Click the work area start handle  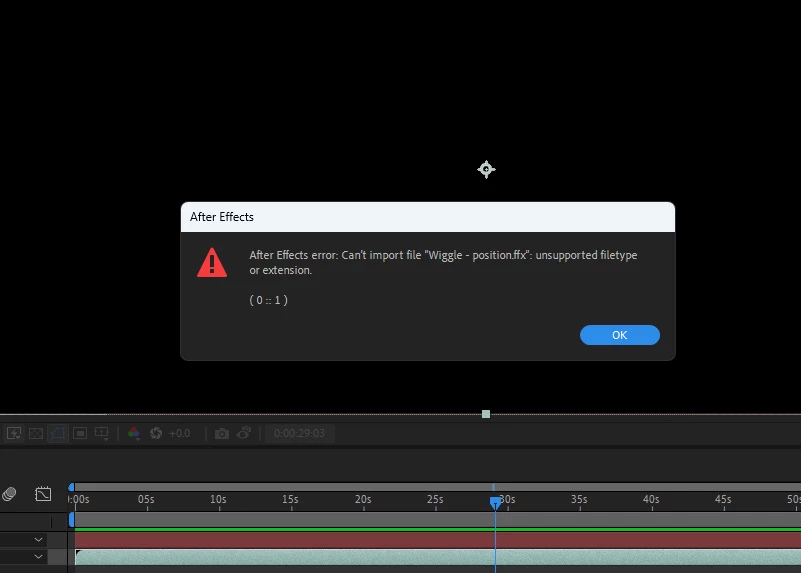tap(72, 520)
